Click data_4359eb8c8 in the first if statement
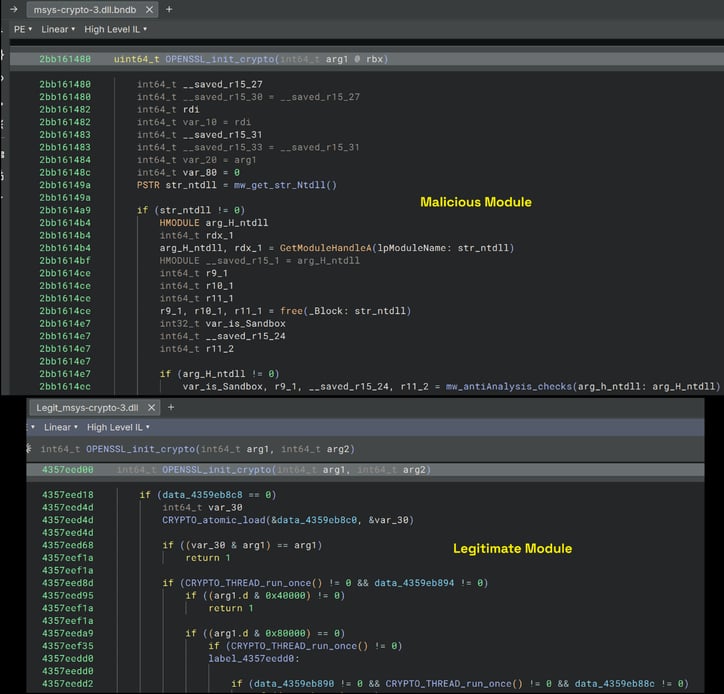724x694 pixels. point(202,495)
